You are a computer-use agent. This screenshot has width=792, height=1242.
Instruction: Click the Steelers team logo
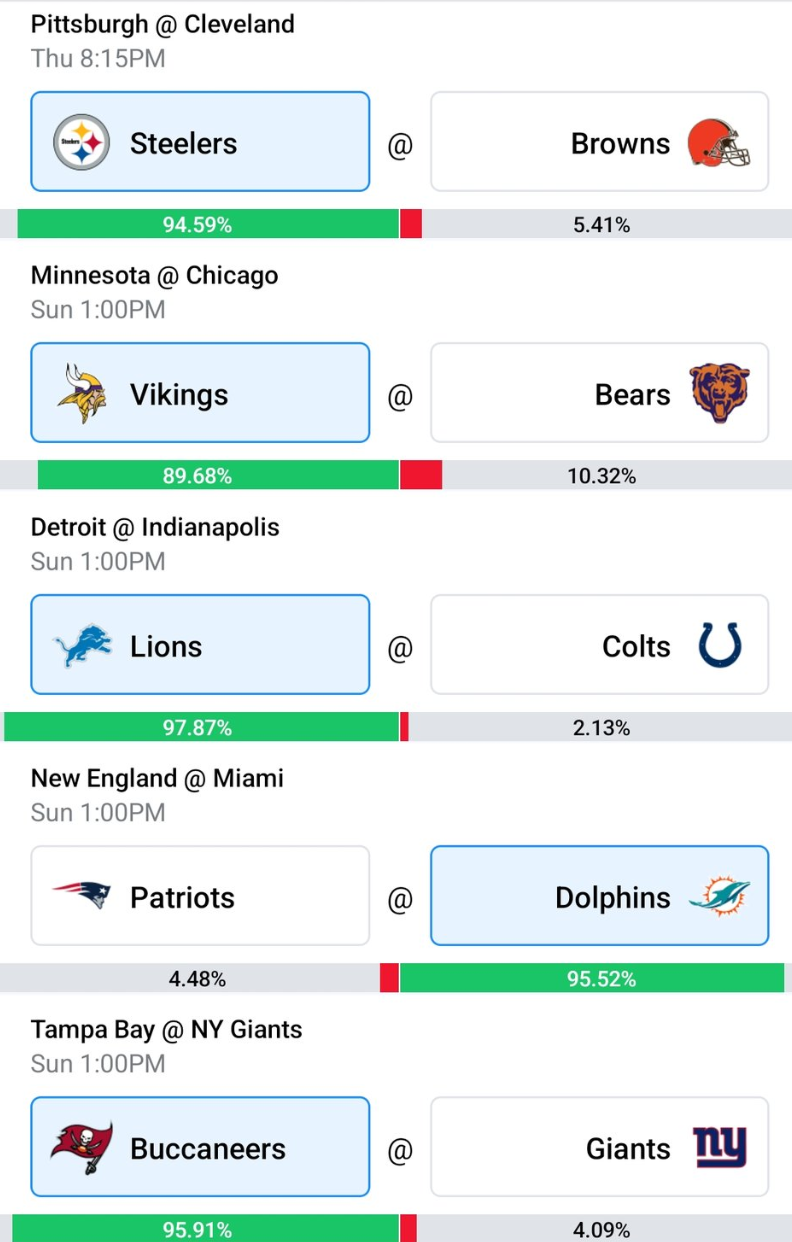pyautogui.click(x=81, y=143)
